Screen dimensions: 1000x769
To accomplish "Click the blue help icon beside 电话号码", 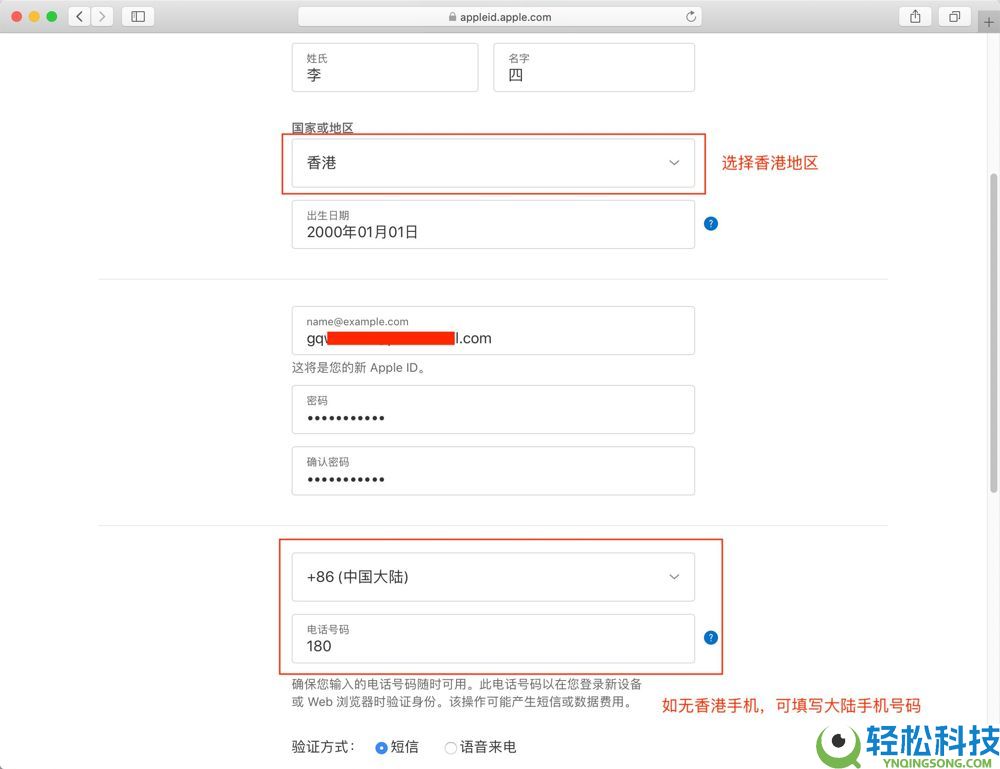I will click(x=710, y=637).
